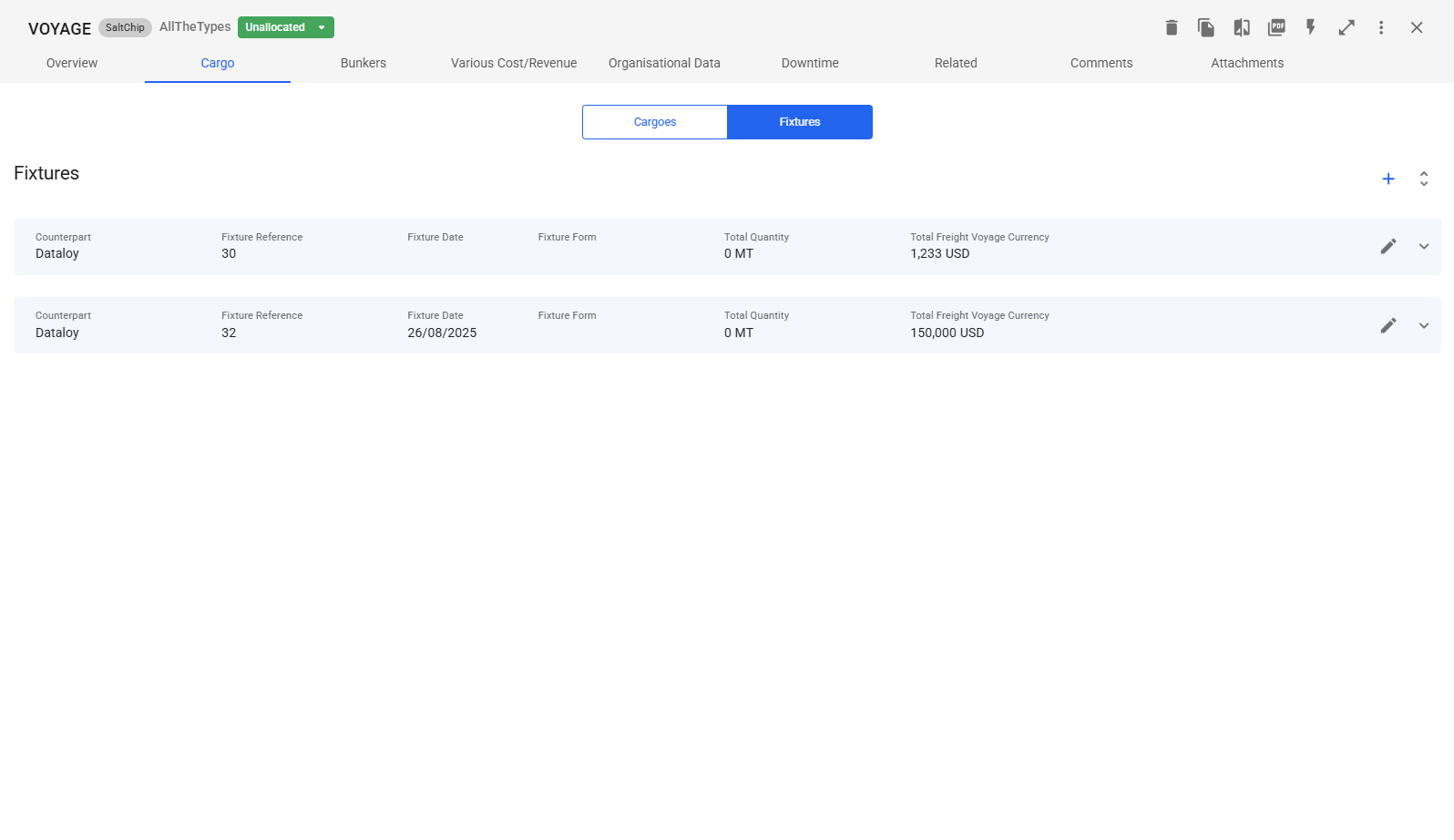Add a new fixture with the plus icon

click(1388, 179)
